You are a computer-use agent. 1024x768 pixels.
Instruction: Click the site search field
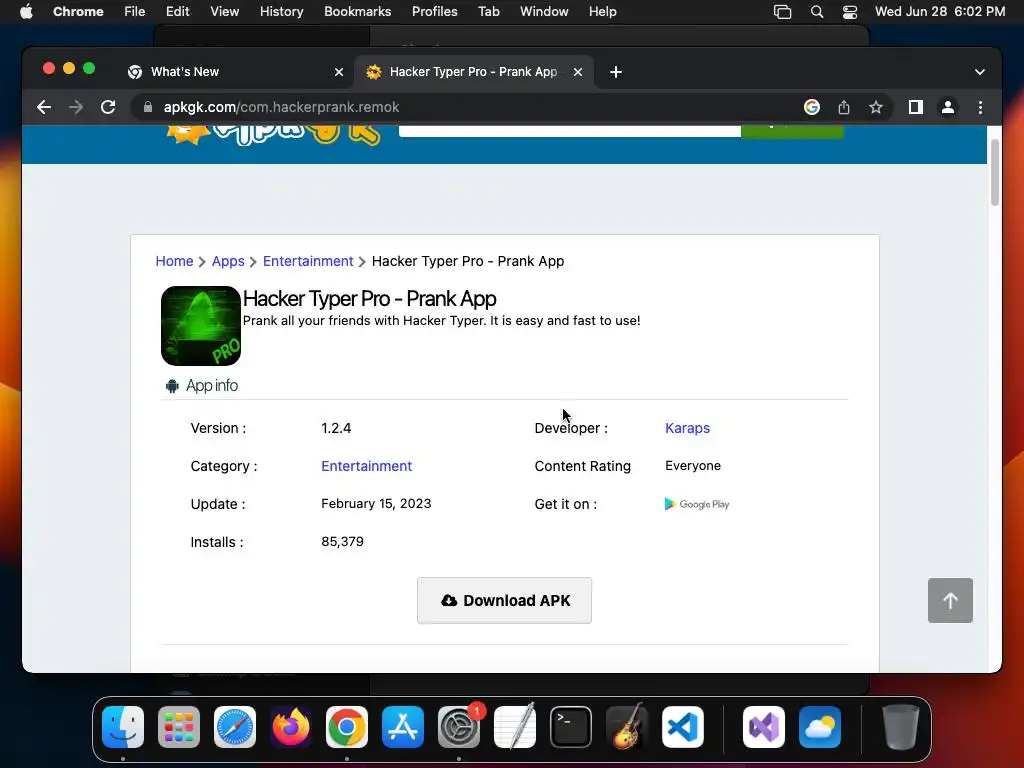tap(569, 129)
